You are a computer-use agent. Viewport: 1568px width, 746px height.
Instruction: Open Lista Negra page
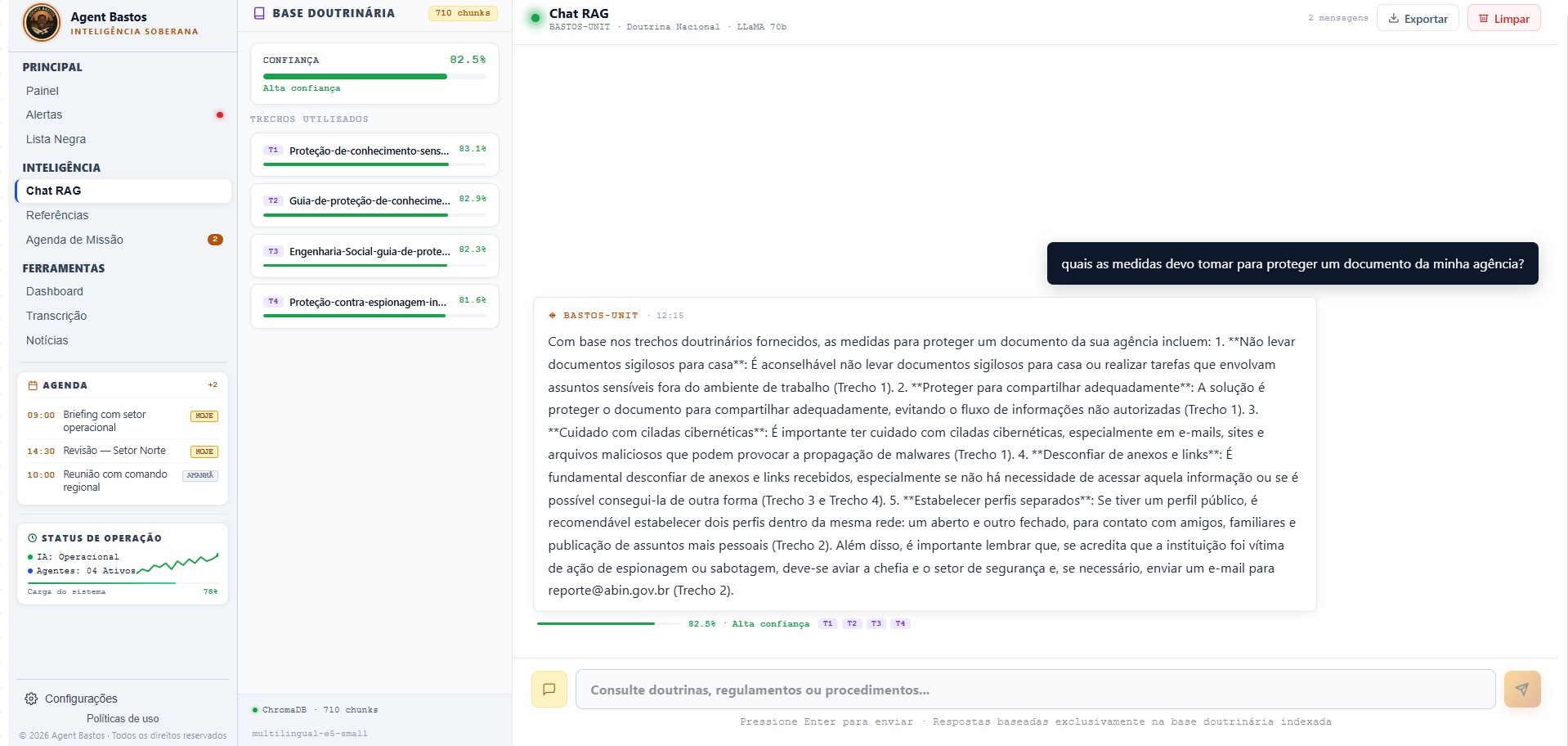pos(123,139)
